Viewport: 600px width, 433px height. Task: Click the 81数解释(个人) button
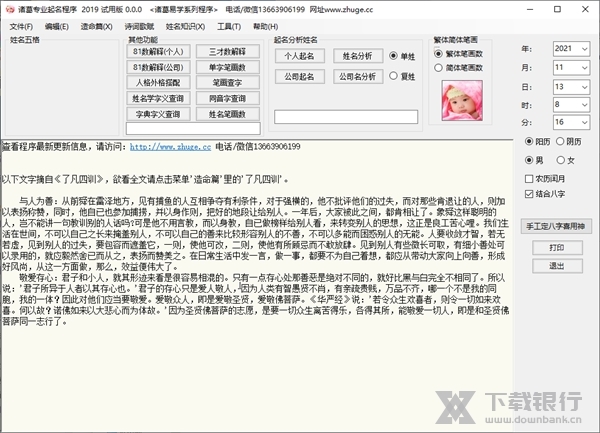click(x=158, y=52)
